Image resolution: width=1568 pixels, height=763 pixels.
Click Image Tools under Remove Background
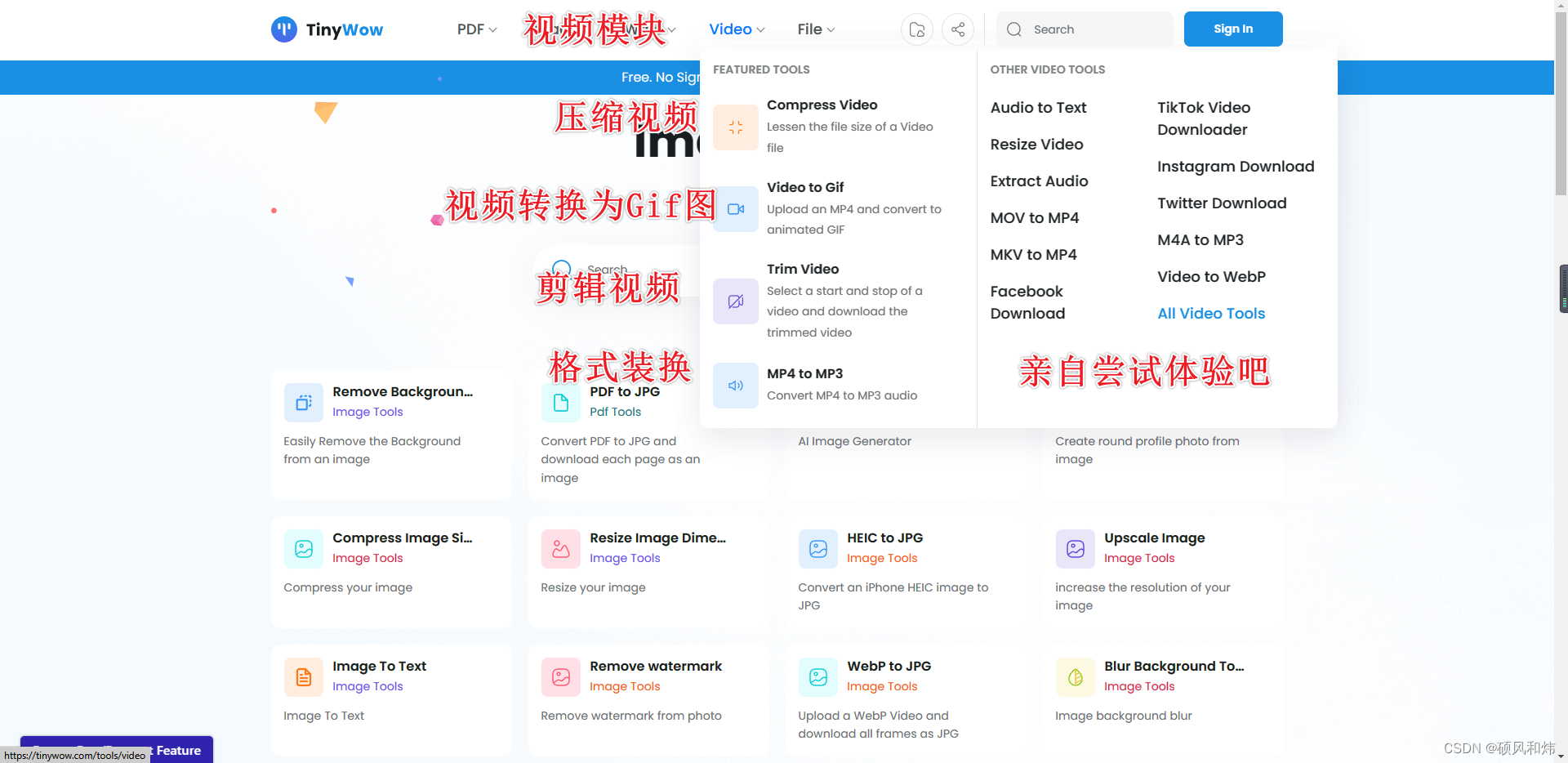tap(367, 413)
